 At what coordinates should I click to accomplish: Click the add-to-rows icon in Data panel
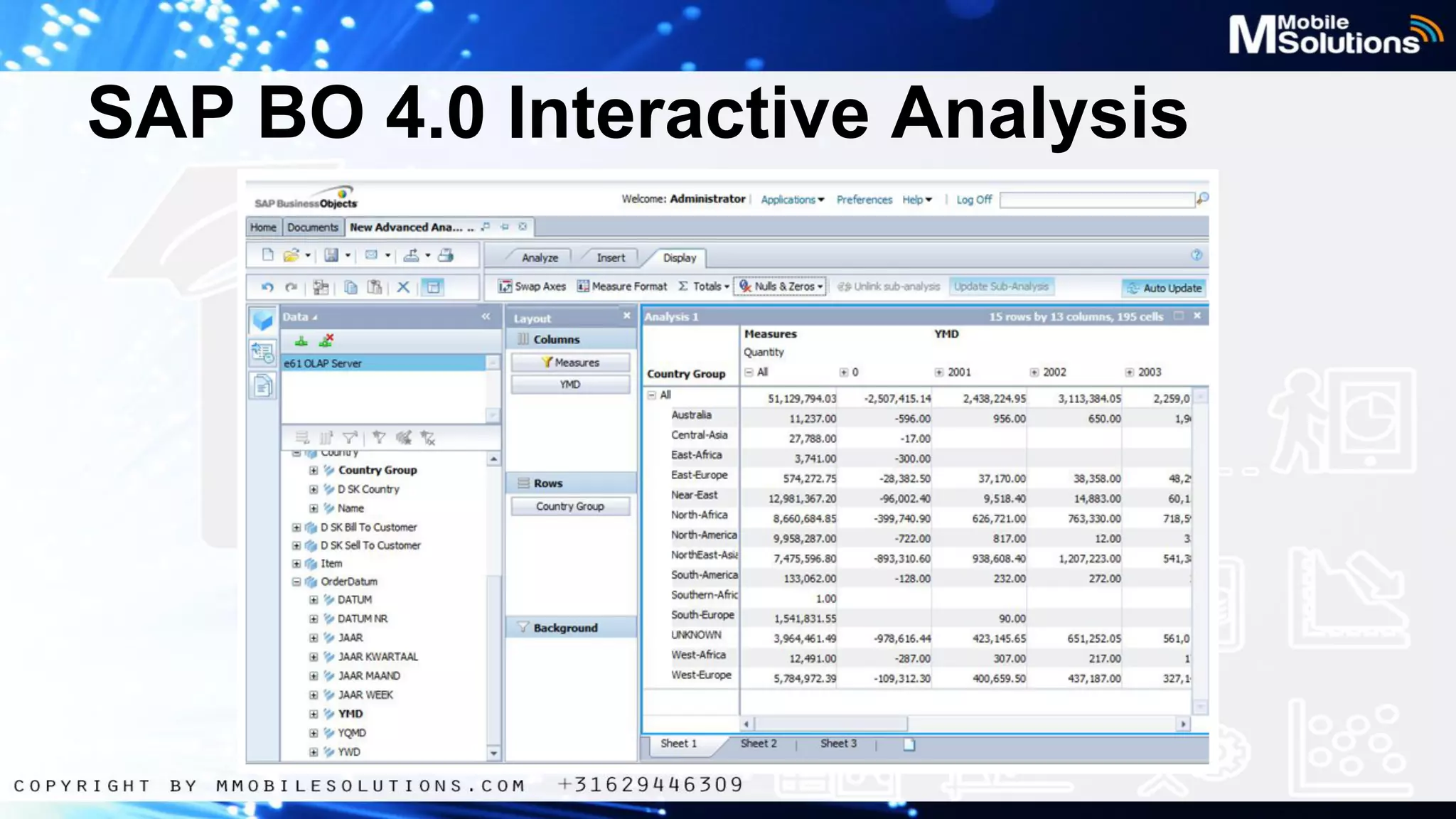pos(302,437)
